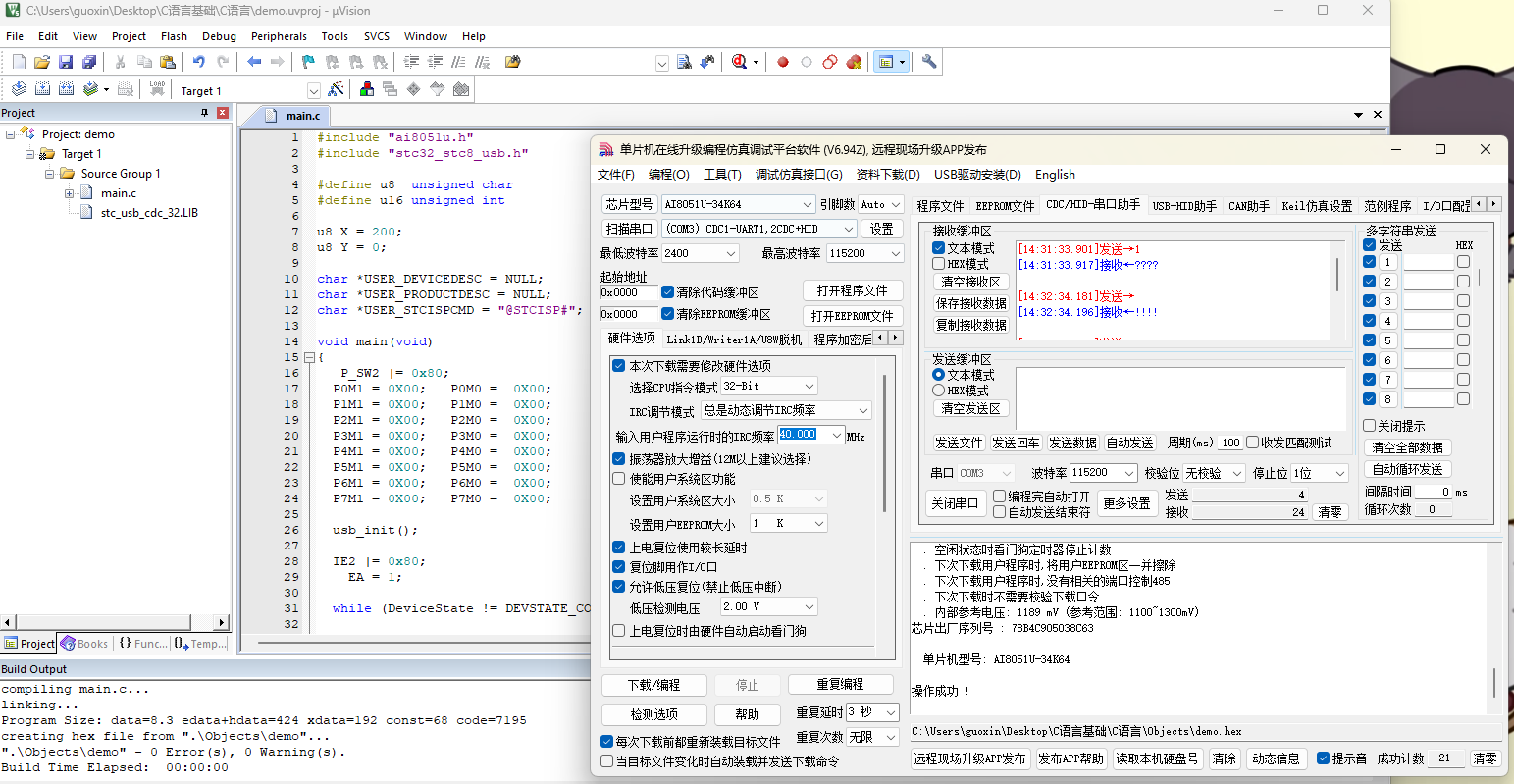
Task: Click the Save All icon
Action: 89,62
